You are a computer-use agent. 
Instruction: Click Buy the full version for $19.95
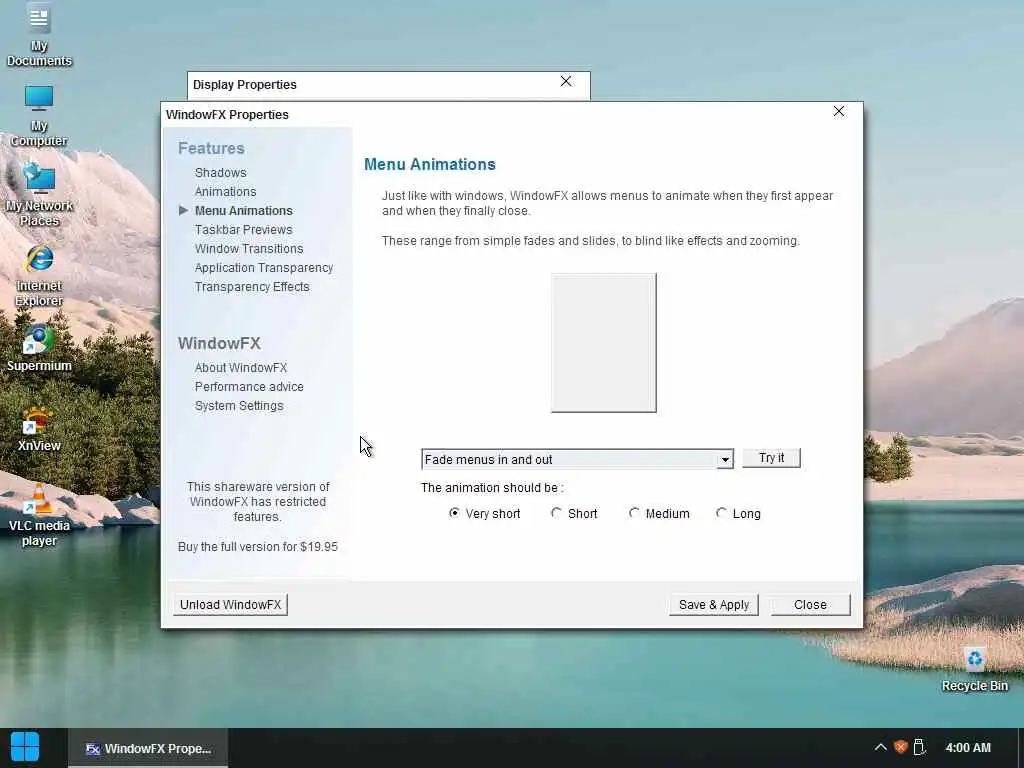point(258,547)
